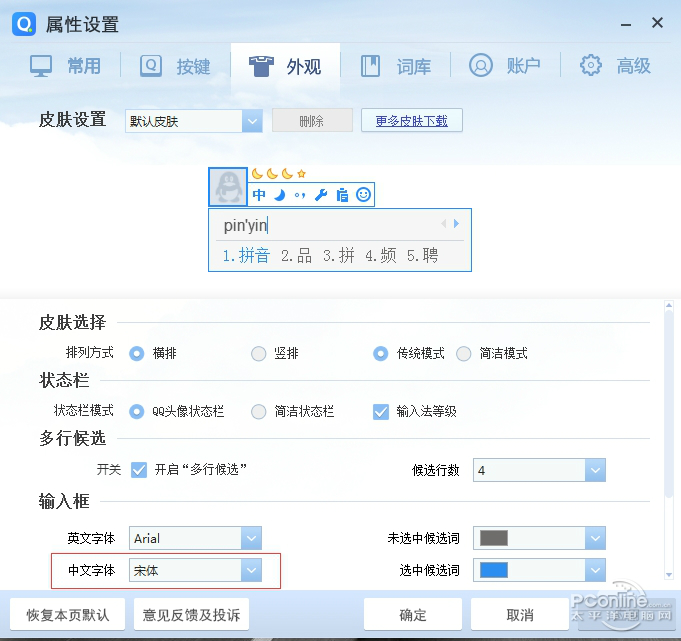Click candidate 4.频 in preview
681x641 pixels.
tap(380, 255)
